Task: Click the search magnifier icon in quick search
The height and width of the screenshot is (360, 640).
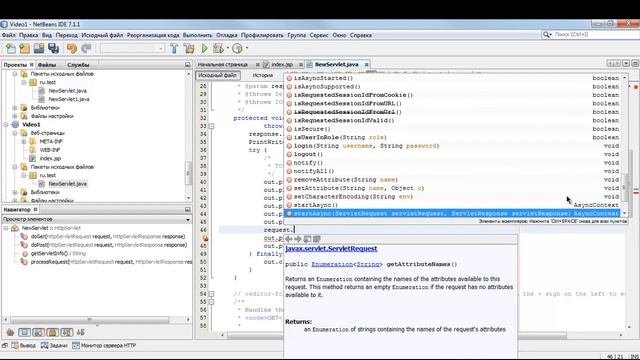Action: click(547, 35)
